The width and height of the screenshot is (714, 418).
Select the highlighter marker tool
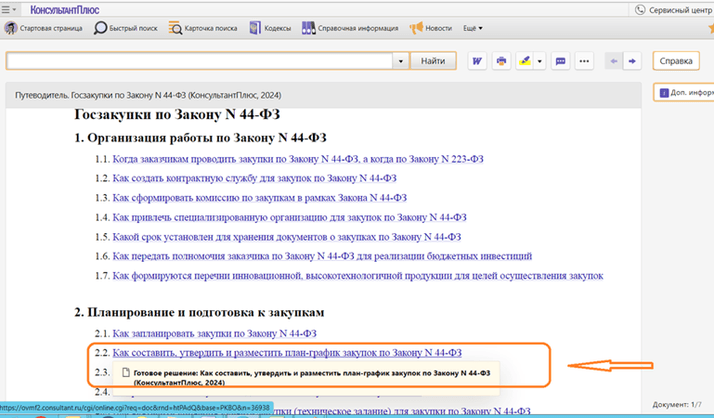pyautogui.click(x=525, y=61)
